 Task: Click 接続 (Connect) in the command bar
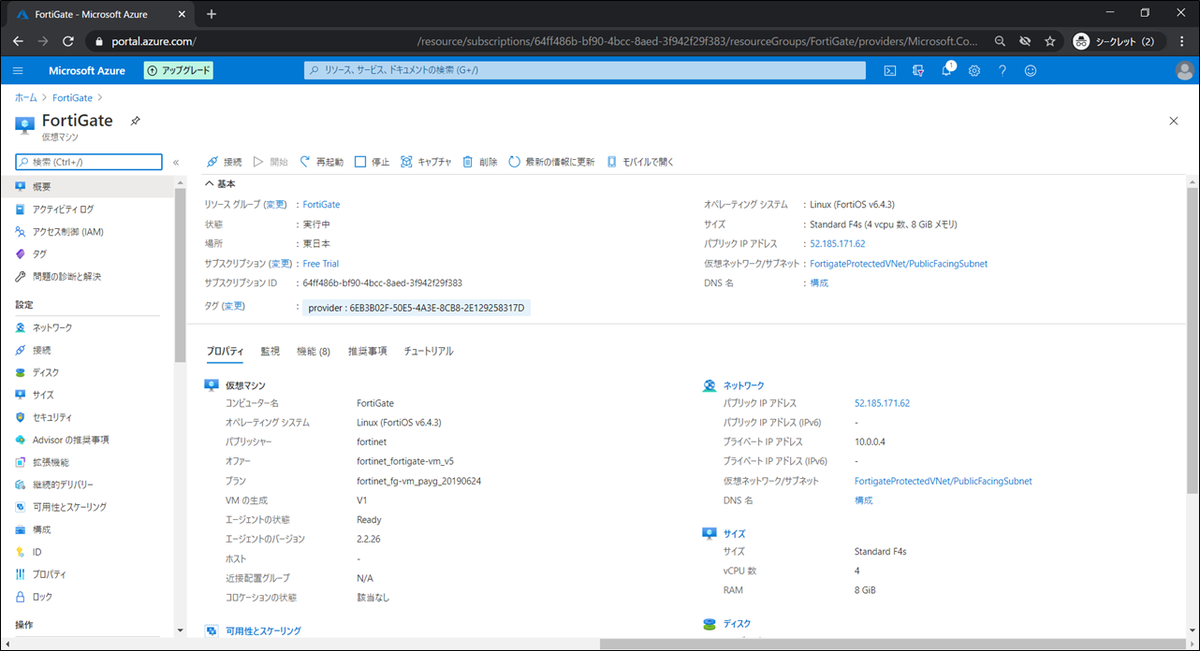224,161
